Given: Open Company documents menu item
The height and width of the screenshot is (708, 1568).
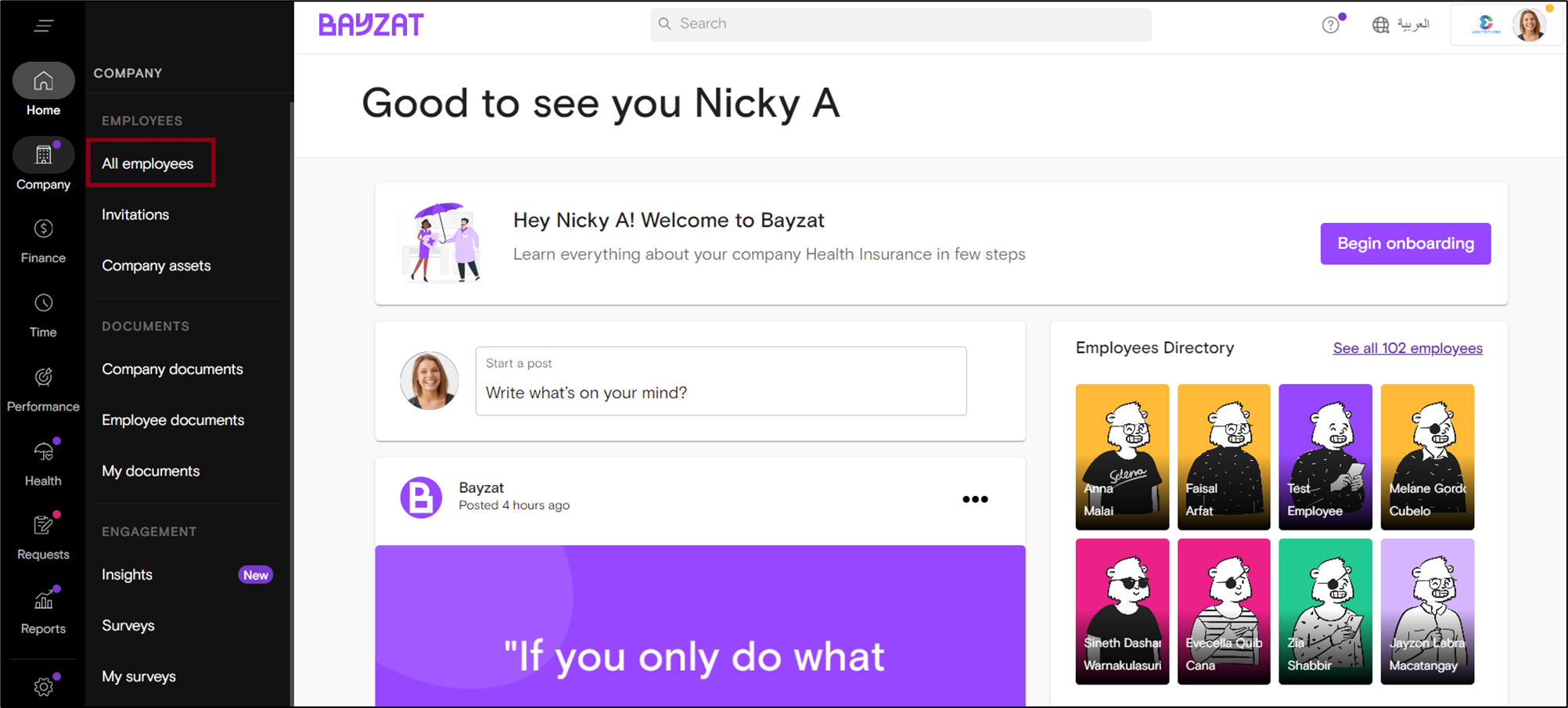Looking at the screenshot, I should (x=172, y=369).
